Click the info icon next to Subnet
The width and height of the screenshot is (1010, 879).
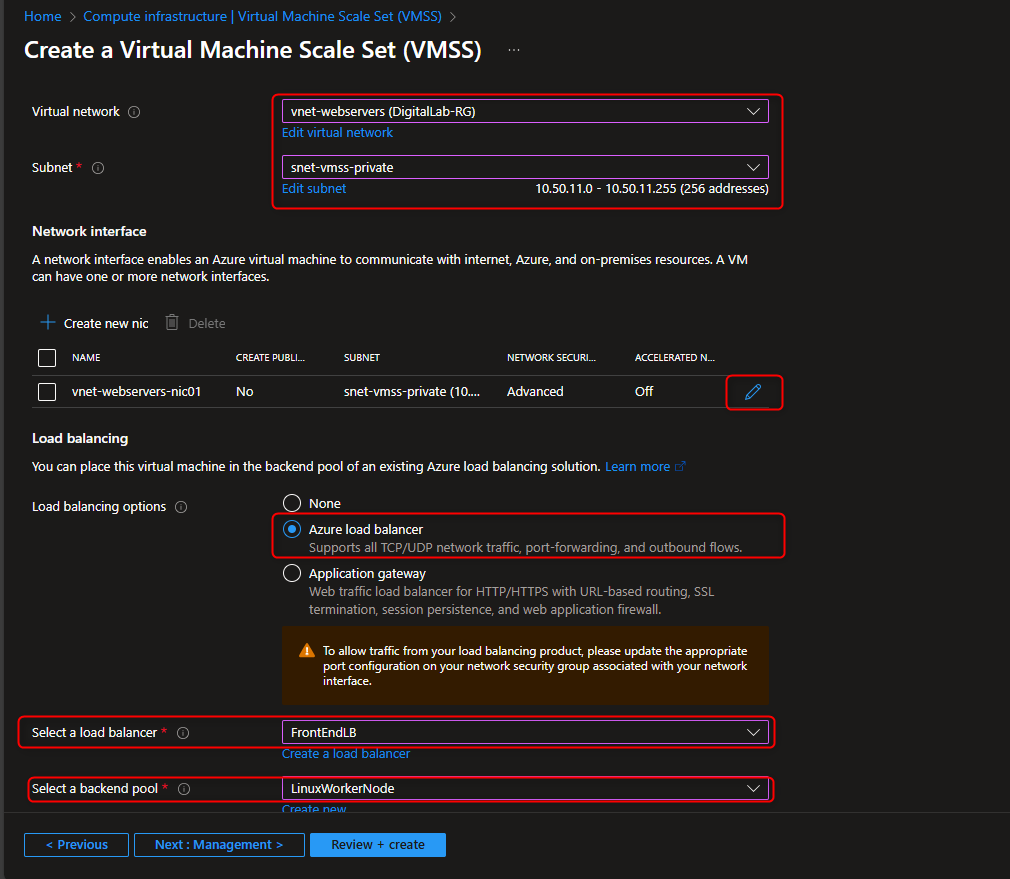point(97,167)
